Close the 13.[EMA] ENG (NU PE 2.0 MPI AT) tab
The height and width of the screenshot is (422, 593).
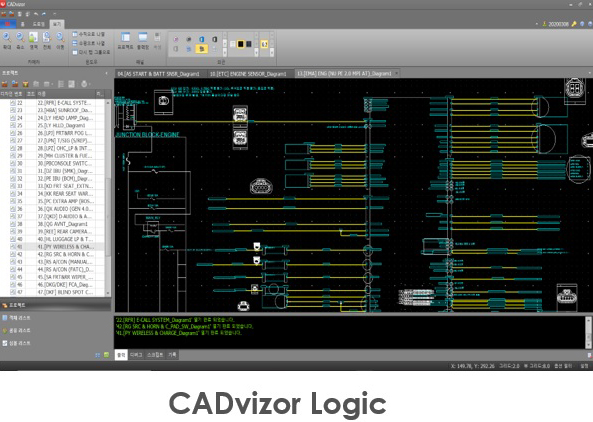coord(396,73)
